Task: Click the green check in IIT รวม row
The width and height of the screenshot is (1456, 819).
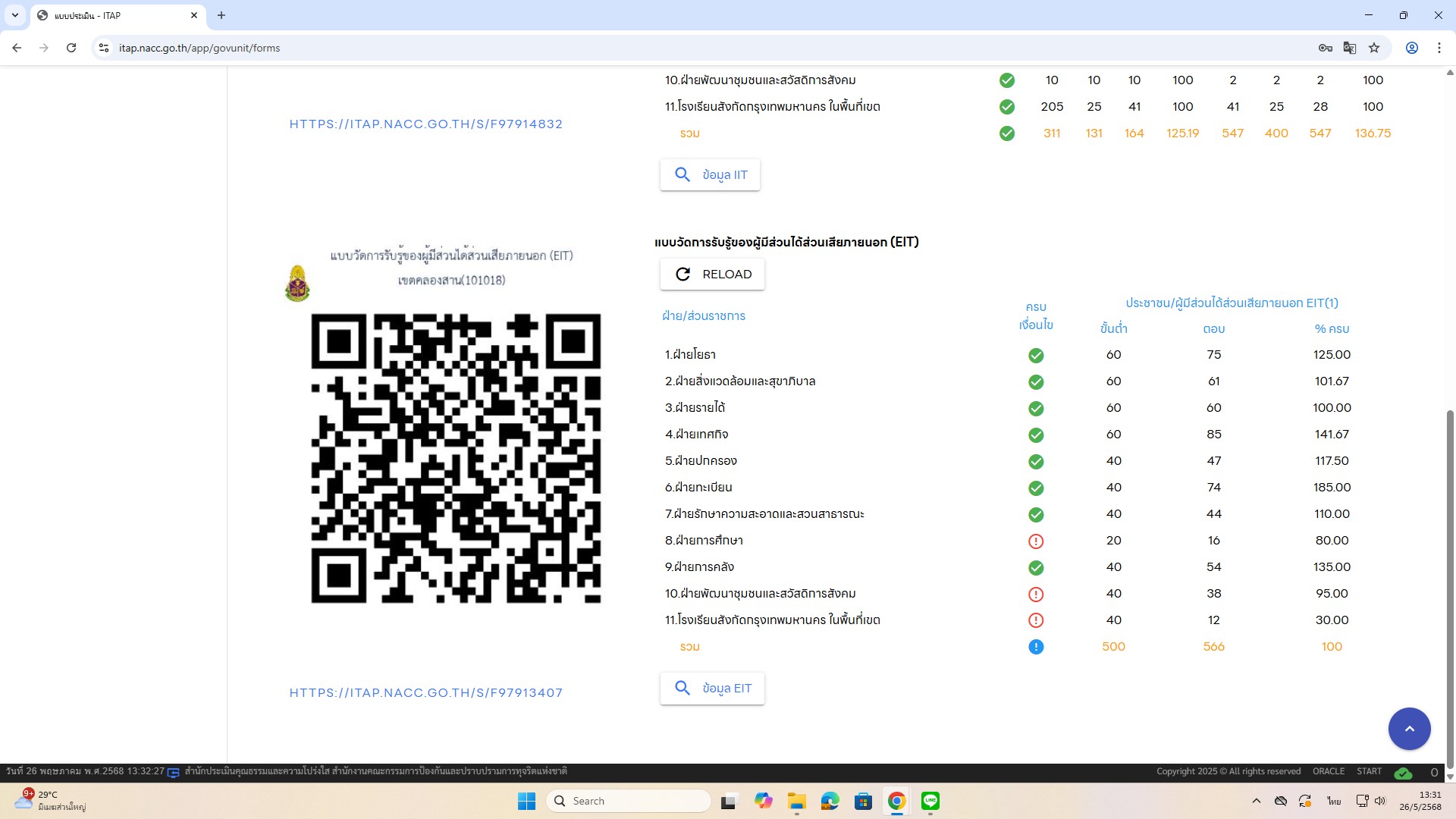Action: click(1007, 133)
